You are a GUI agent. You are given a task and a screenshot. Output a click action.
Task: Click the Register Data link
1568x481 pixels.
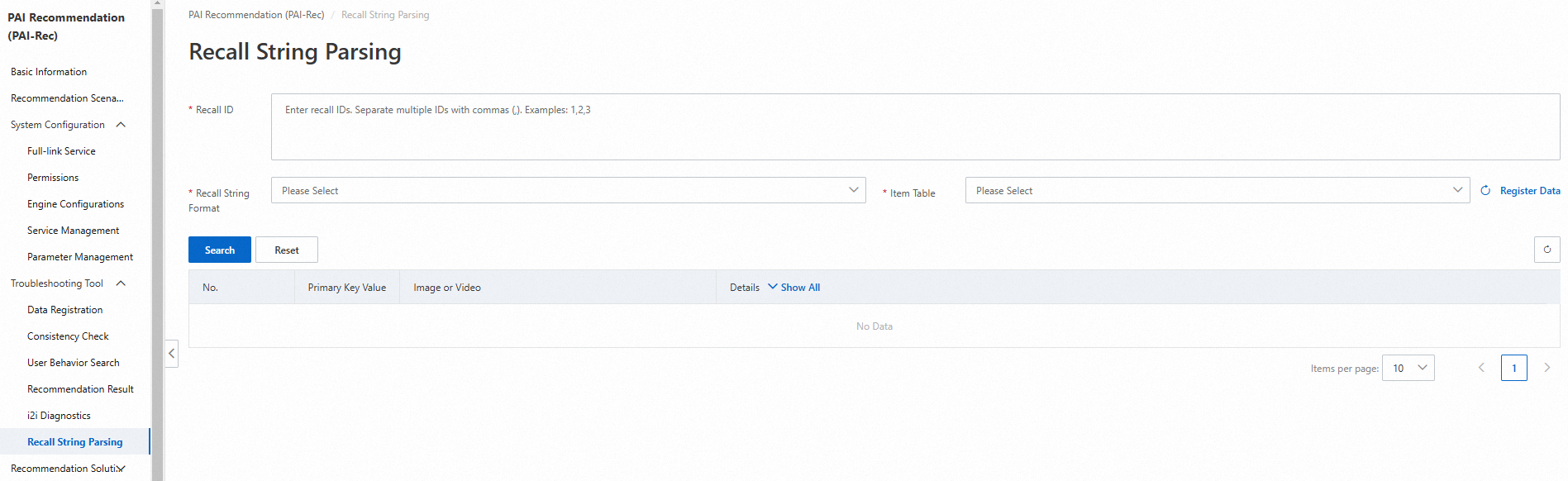[1530, 191]
